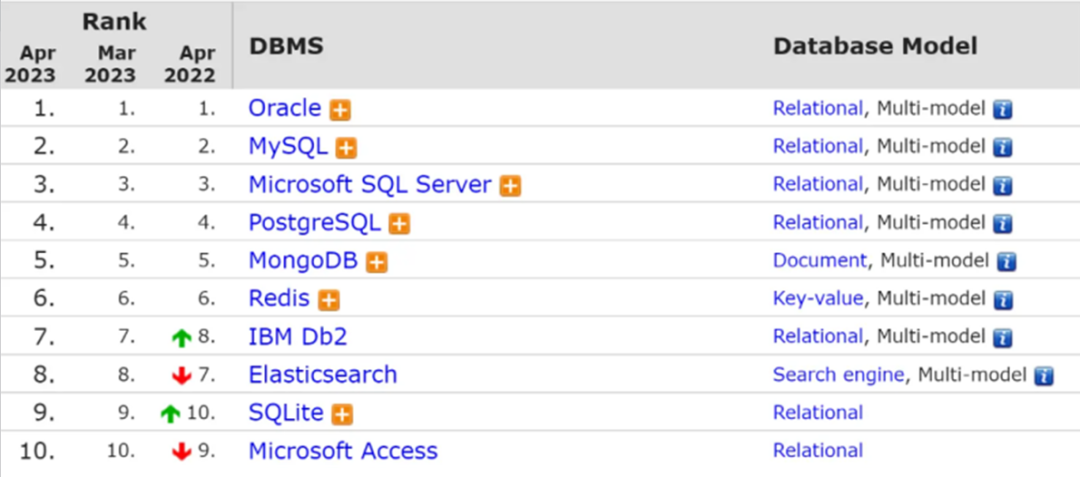Image resolution: width=1080 pixels, height=477 pixels.
Task: Click the info icon in the MongoDB row
Action: pyautogui.click(x=1007, y=262)
